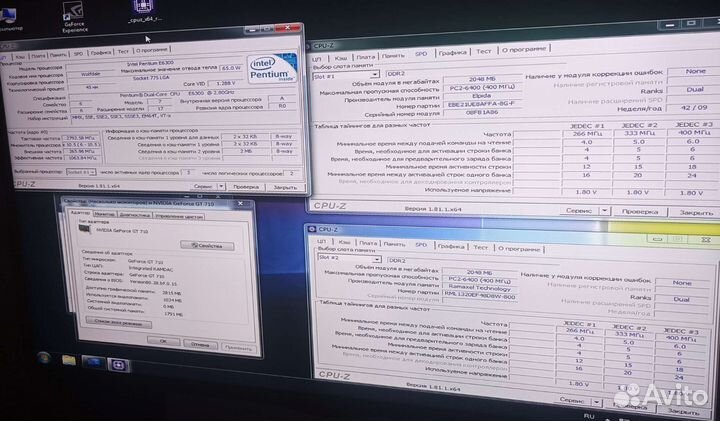Click Применить in adapter dialog

pyautogui.click(x=238, y=348)
